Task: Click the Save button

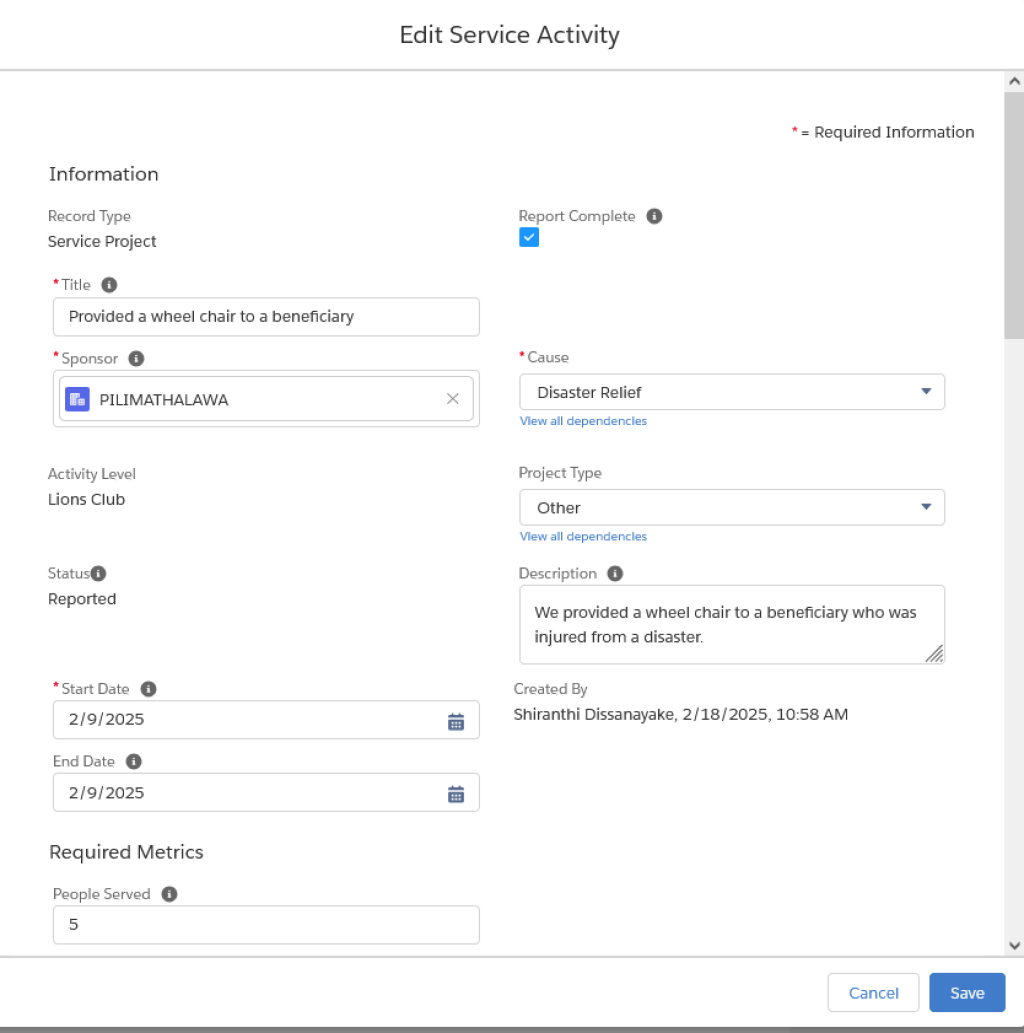Action: tap(967, 992)
